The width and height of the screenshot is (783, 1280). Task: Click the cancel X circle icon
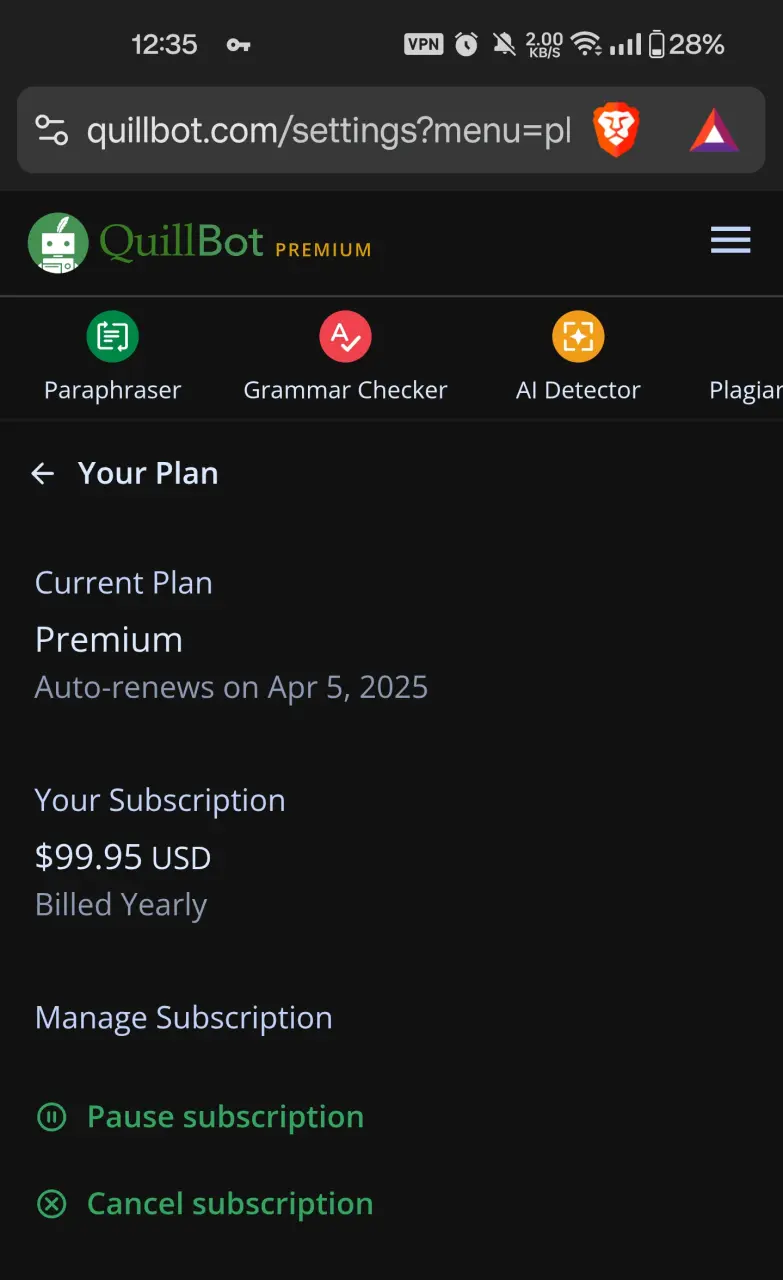[x=51, y=1204]
